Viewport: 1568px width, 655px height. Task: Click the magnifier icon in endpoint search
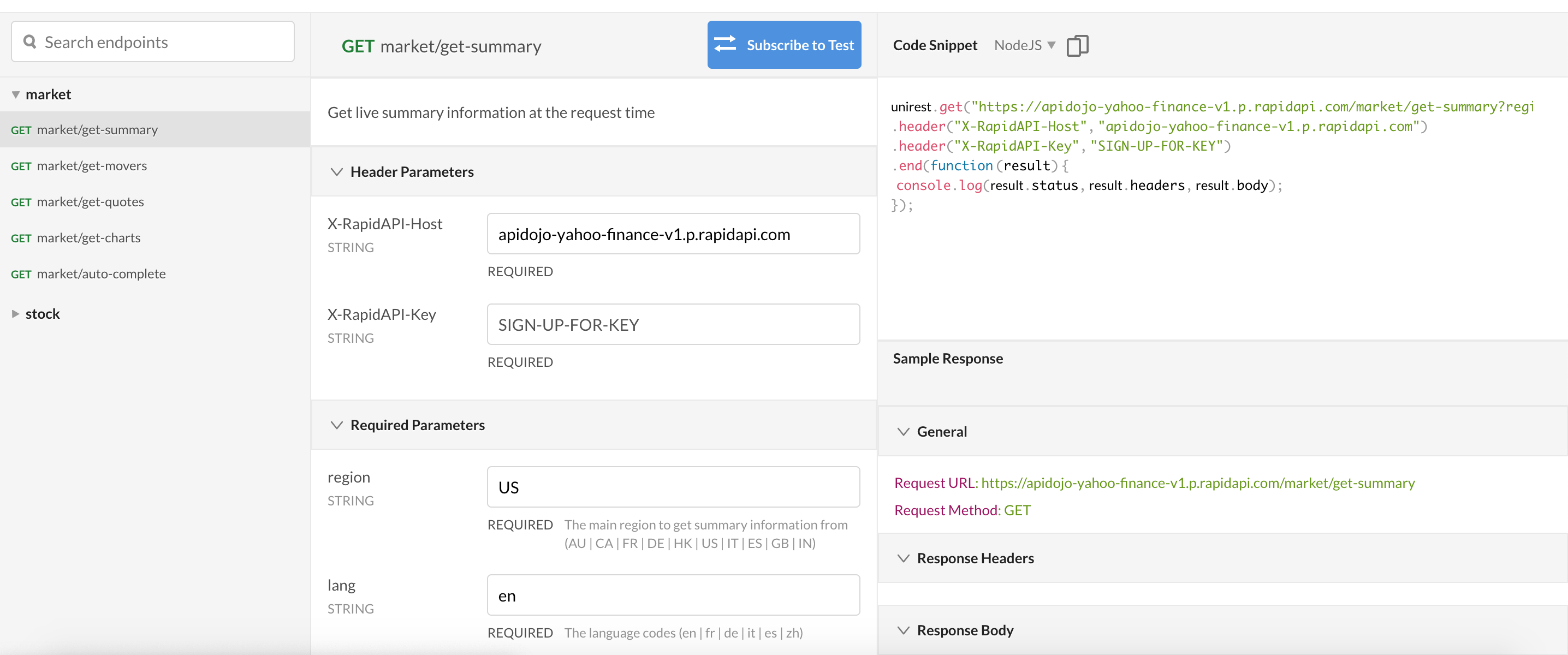click(x=29, y=41)
